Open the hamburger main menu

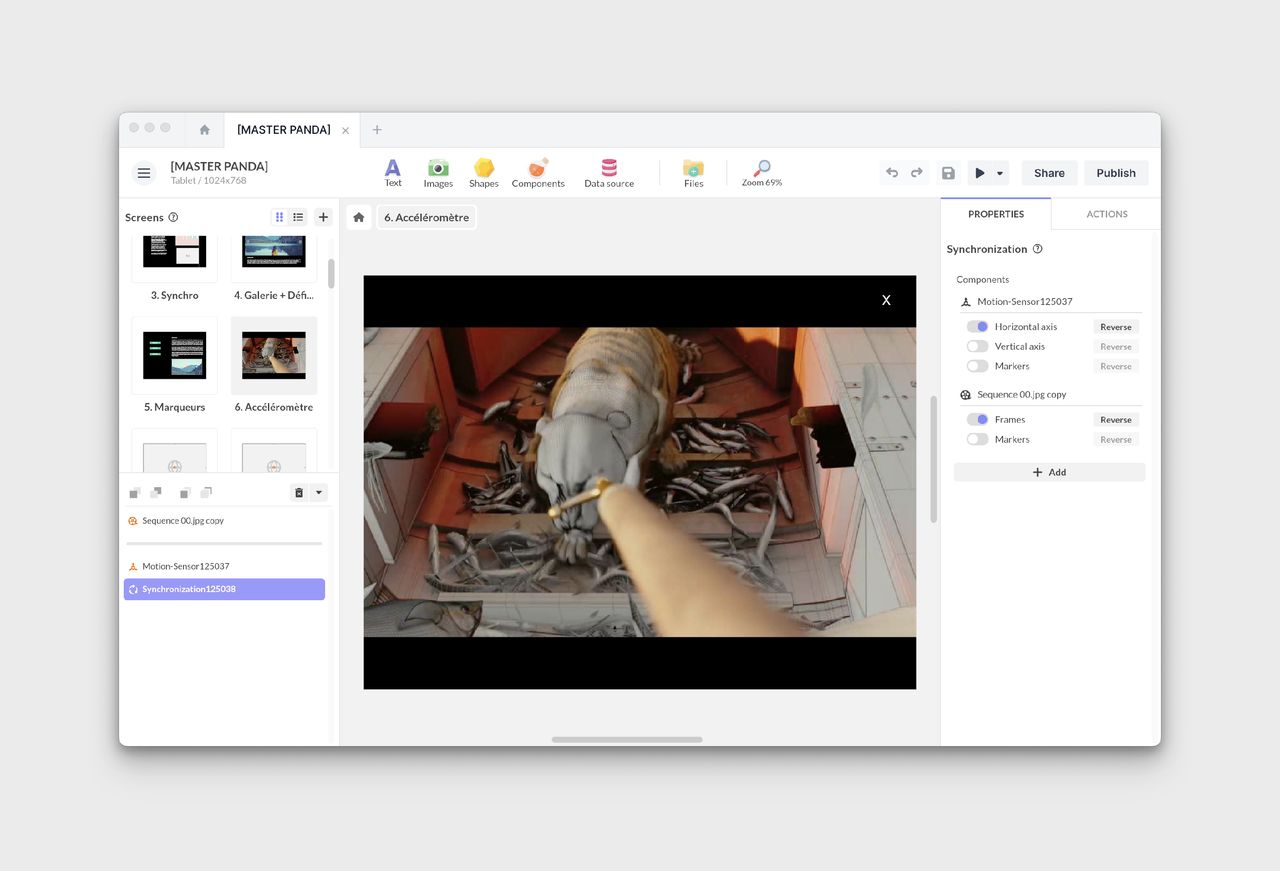point(144,173)
